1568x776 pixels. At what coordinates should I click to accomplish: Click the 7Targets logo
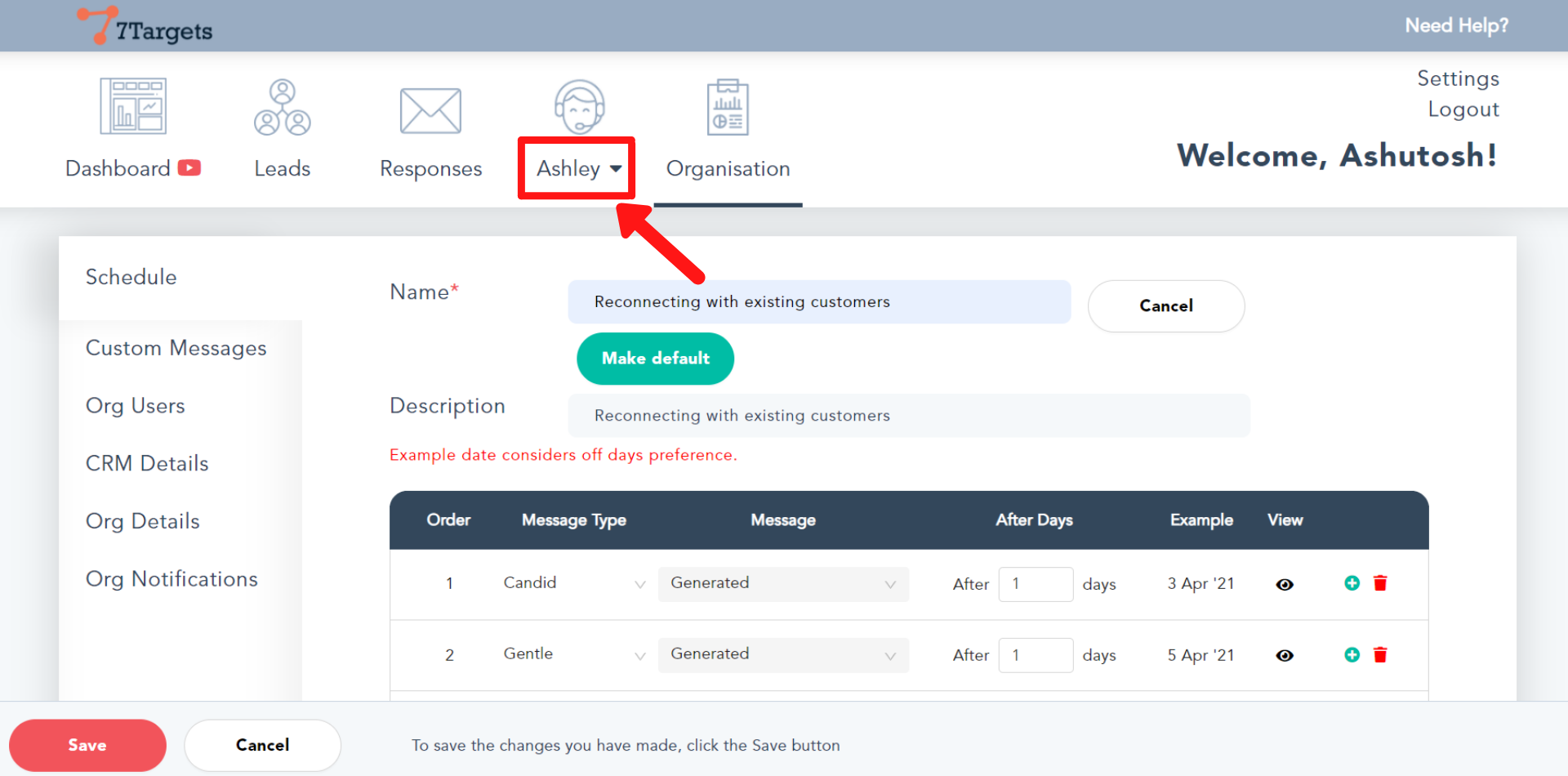[x=144, y=25]
